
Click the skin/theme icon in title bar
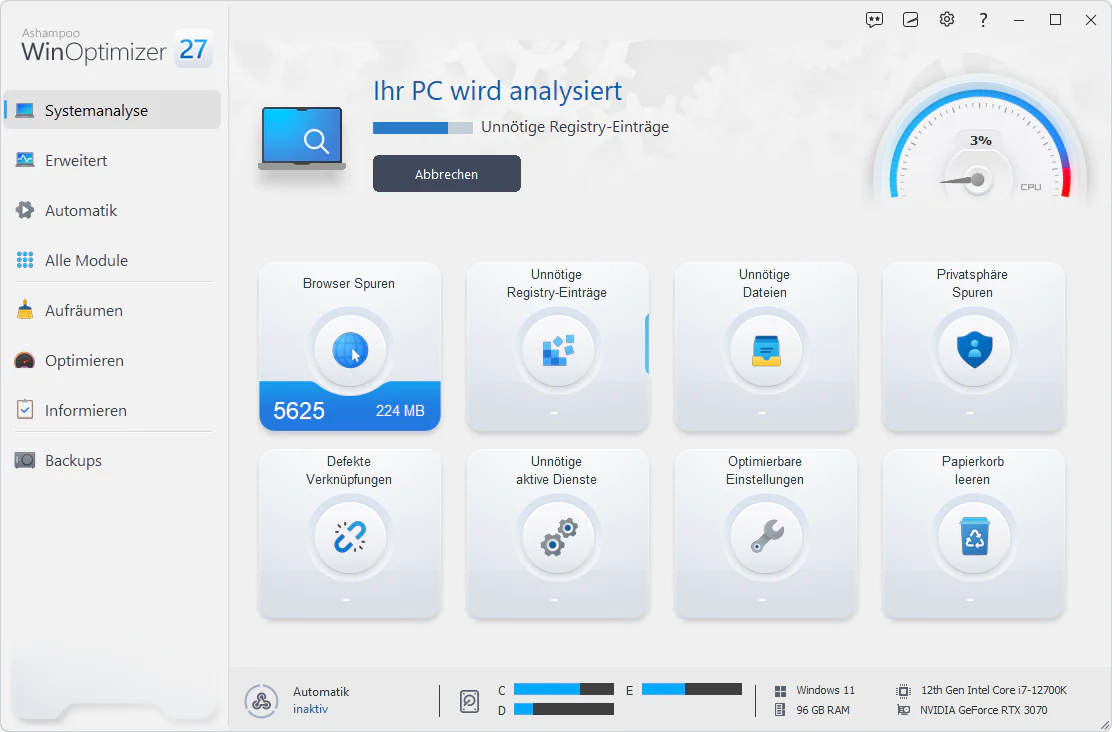911,20
